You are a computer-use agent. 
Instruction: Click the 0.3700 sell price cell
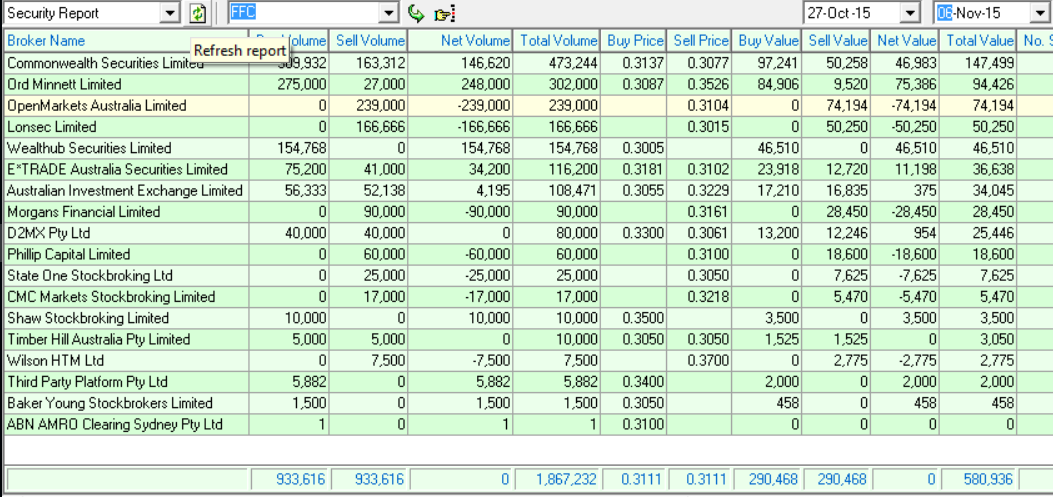click(x=699, y=361)
